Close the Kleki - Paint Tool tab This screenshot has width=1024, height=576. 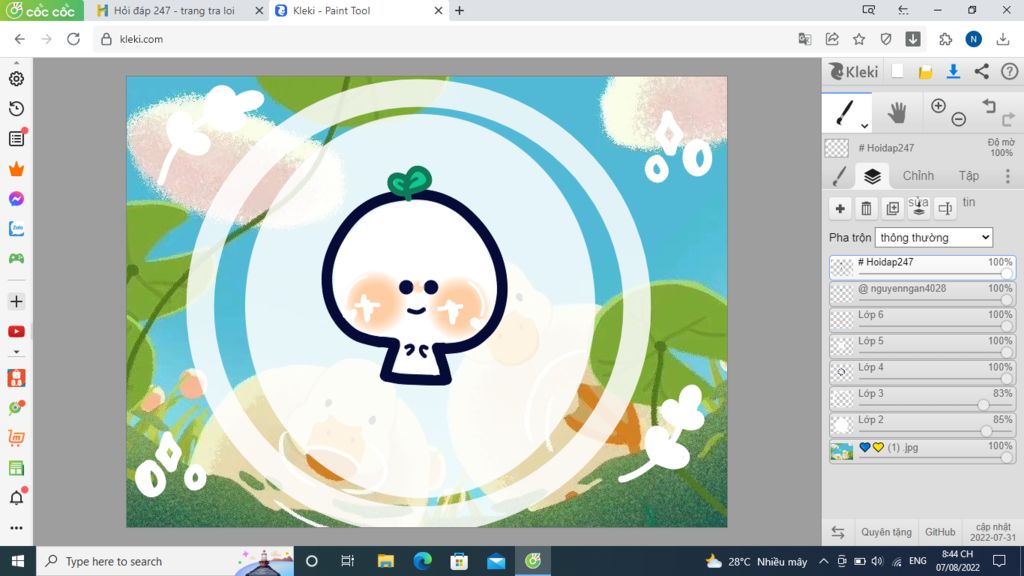pos(438,10)
